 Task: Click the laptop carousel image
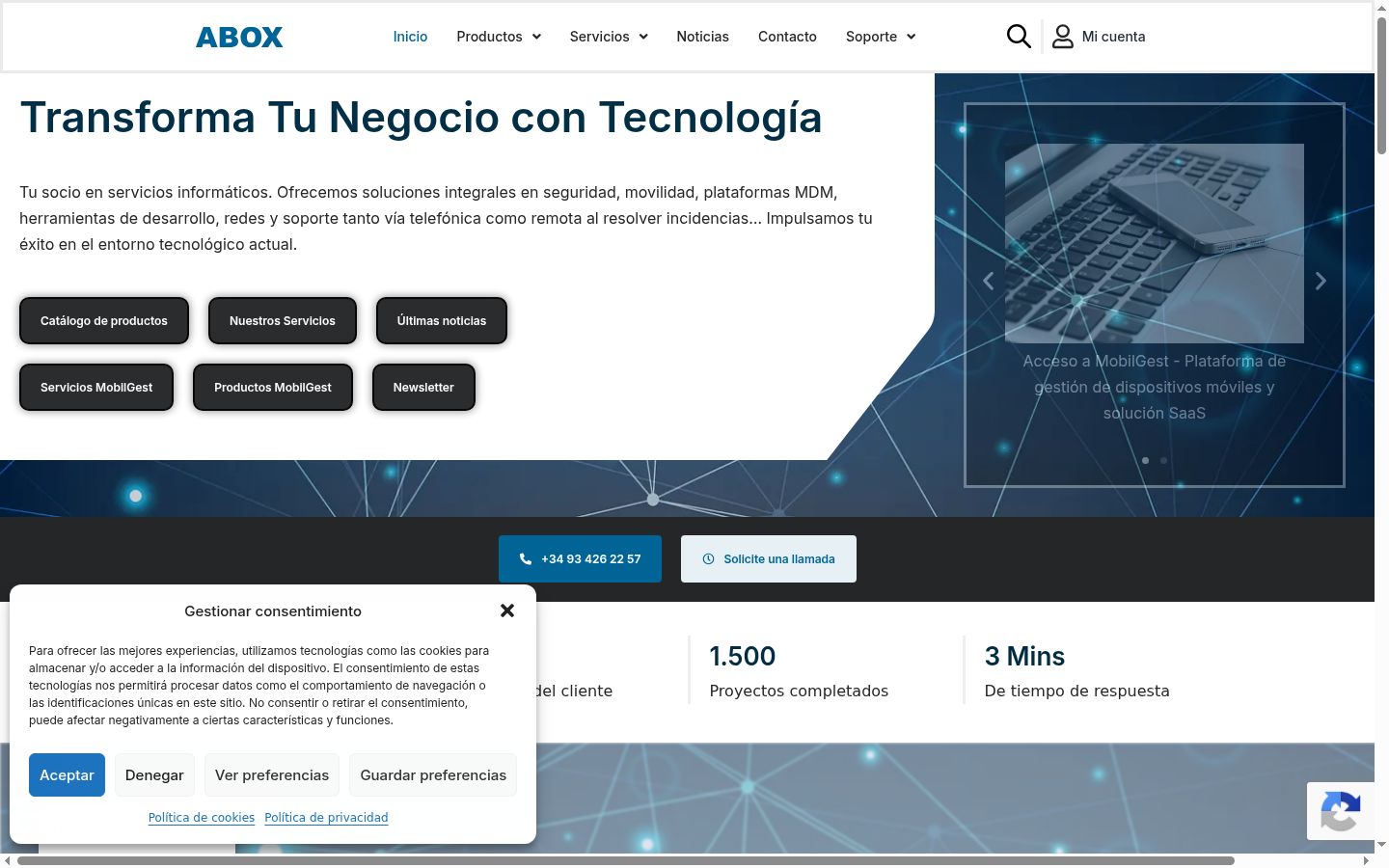coord(1155,243)
